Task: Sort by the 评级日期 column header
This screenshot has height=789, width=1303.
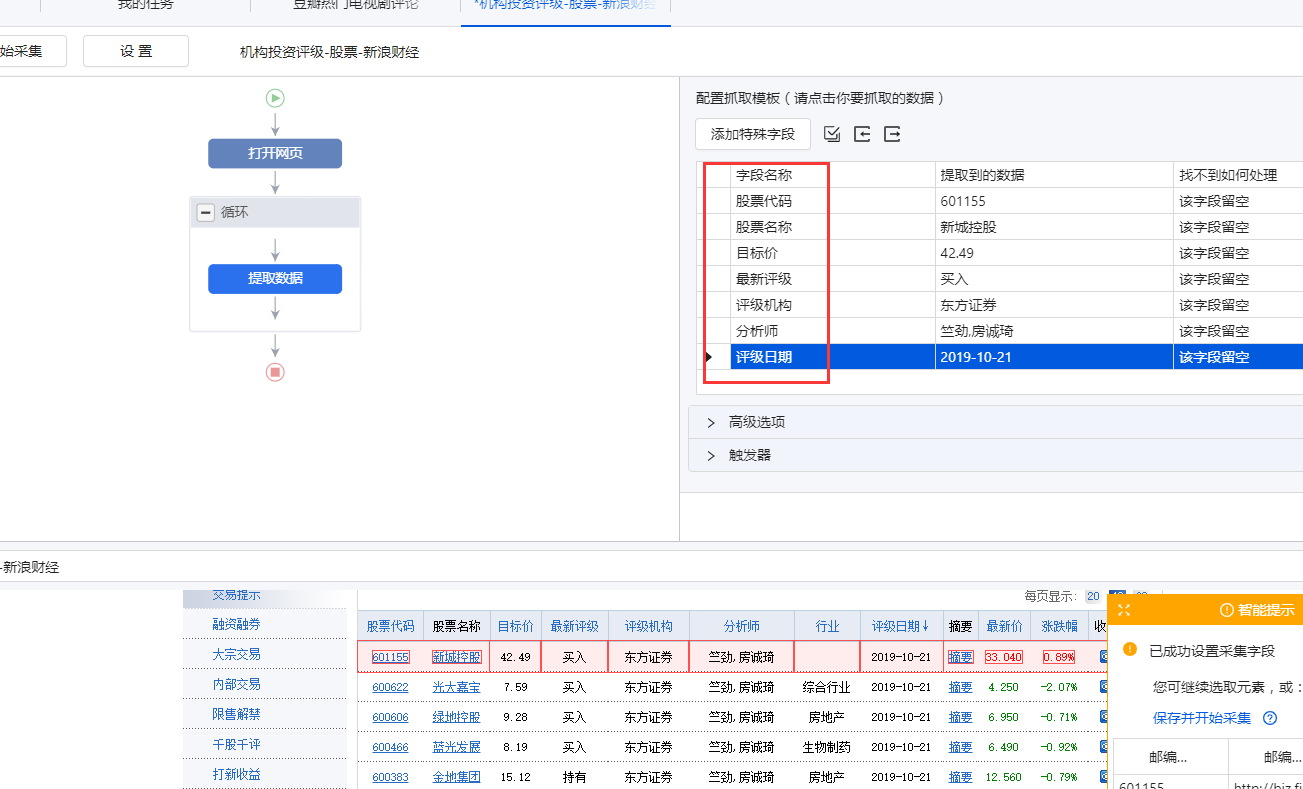Action: click(901, 626)
